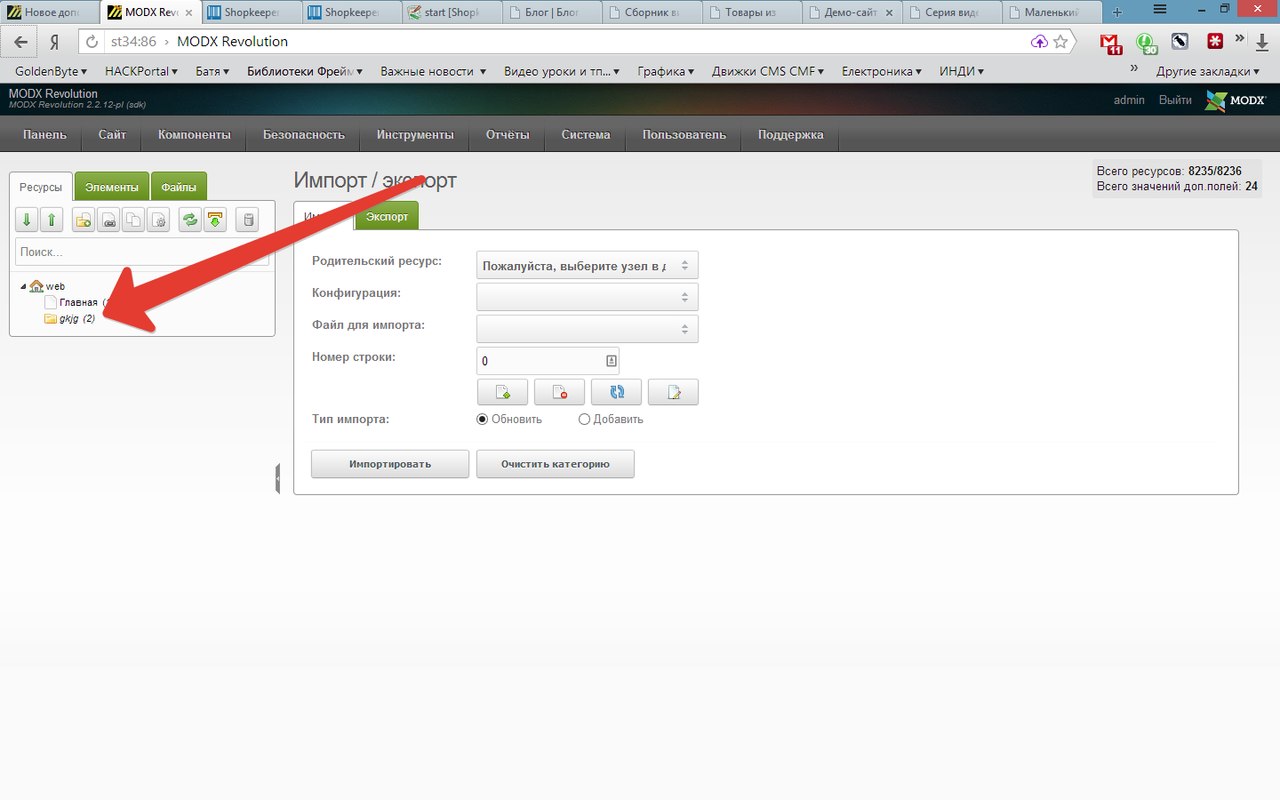Click Номер строки number field

point(548,361)
